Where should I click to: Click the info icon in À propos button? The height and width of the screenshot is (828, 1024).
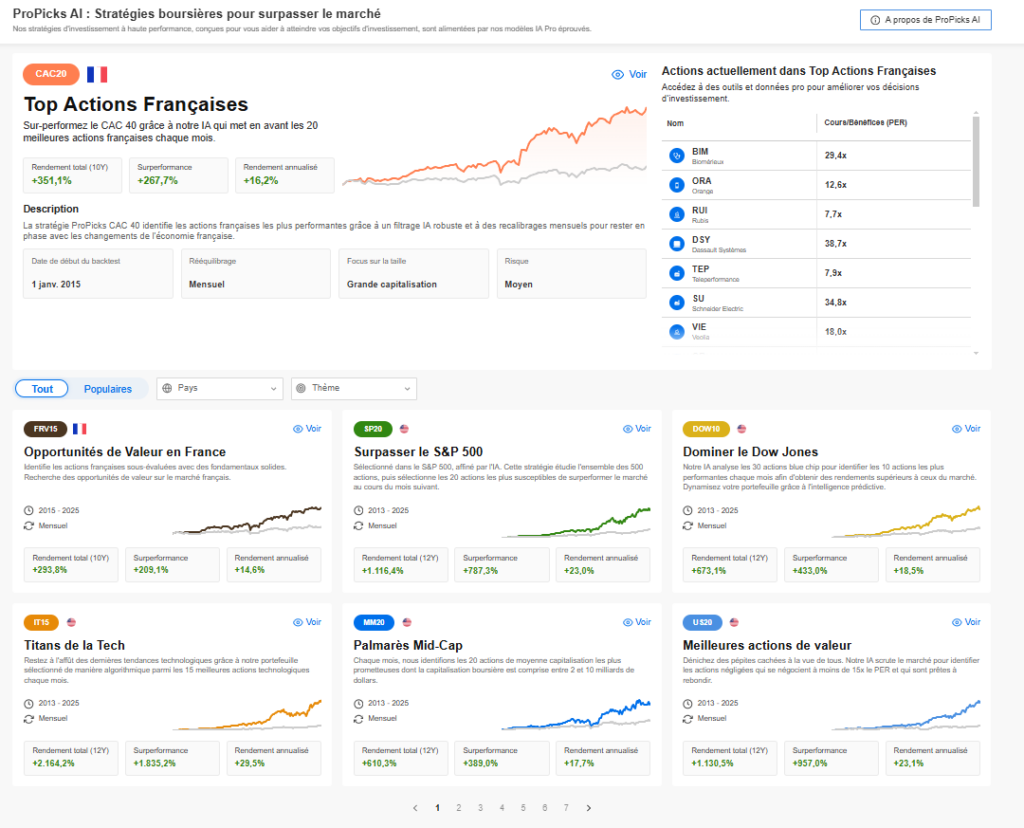pos(875,20)
